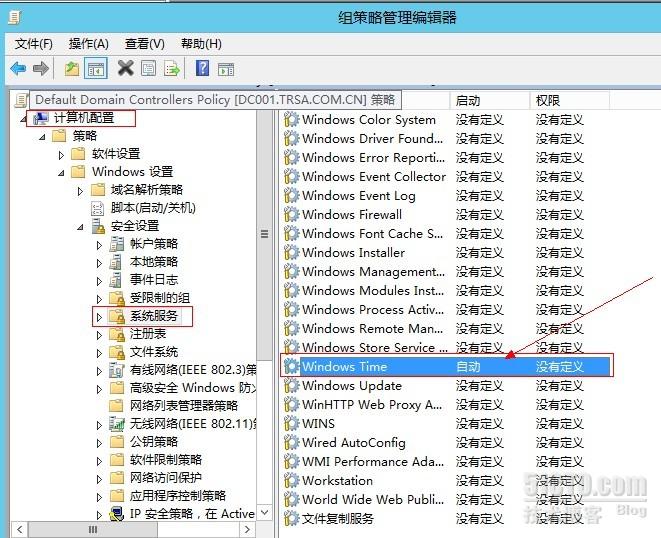Viewport: 661px width, 538px height.
Task: Select the 应用程序控制策略 tree item
Action: tap(178, 495)
